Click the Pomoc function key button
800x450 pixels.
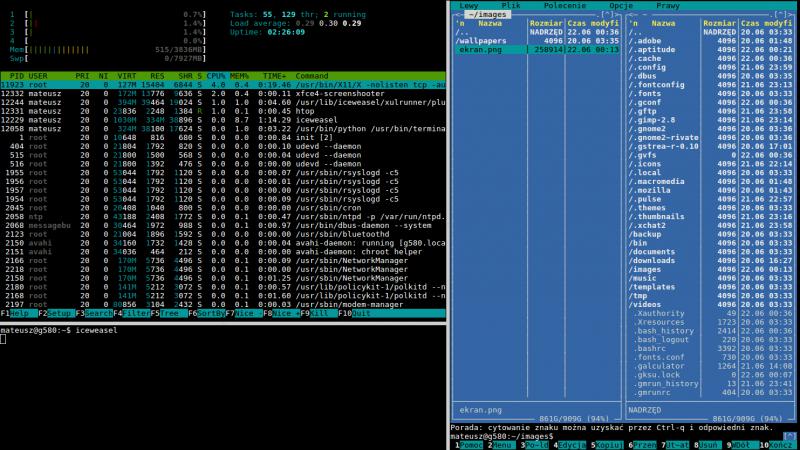[469, 444]
